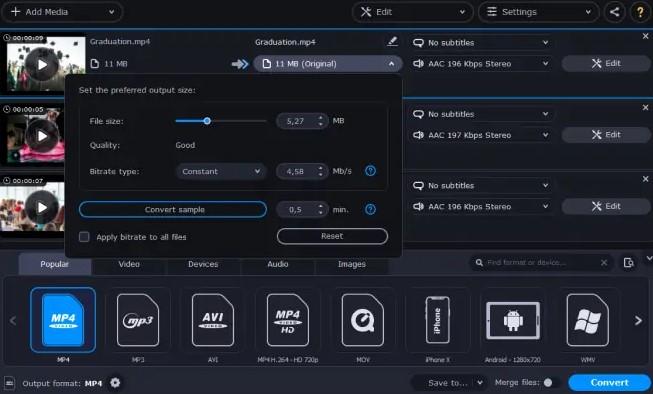Select the Android 1280x720 preset icon

pyautogui.click(x=513, y=320)
